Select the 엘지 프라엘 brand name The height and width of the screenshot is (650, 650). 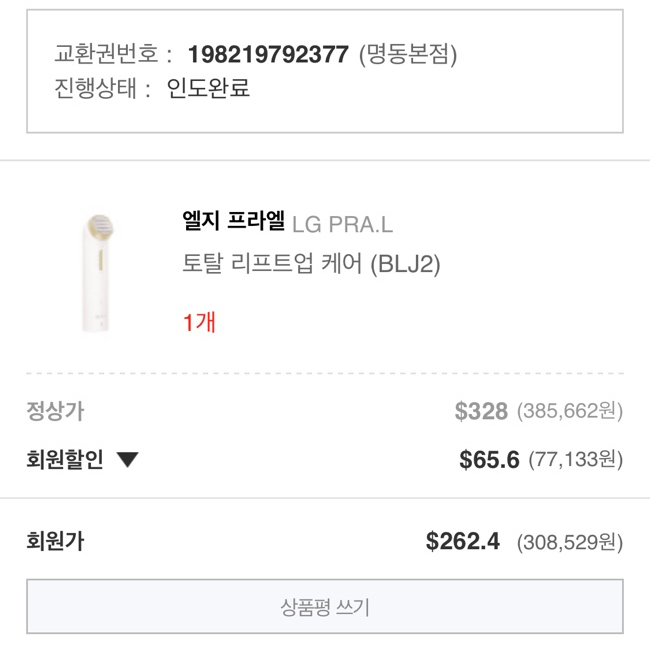click(x=233, y=221)
